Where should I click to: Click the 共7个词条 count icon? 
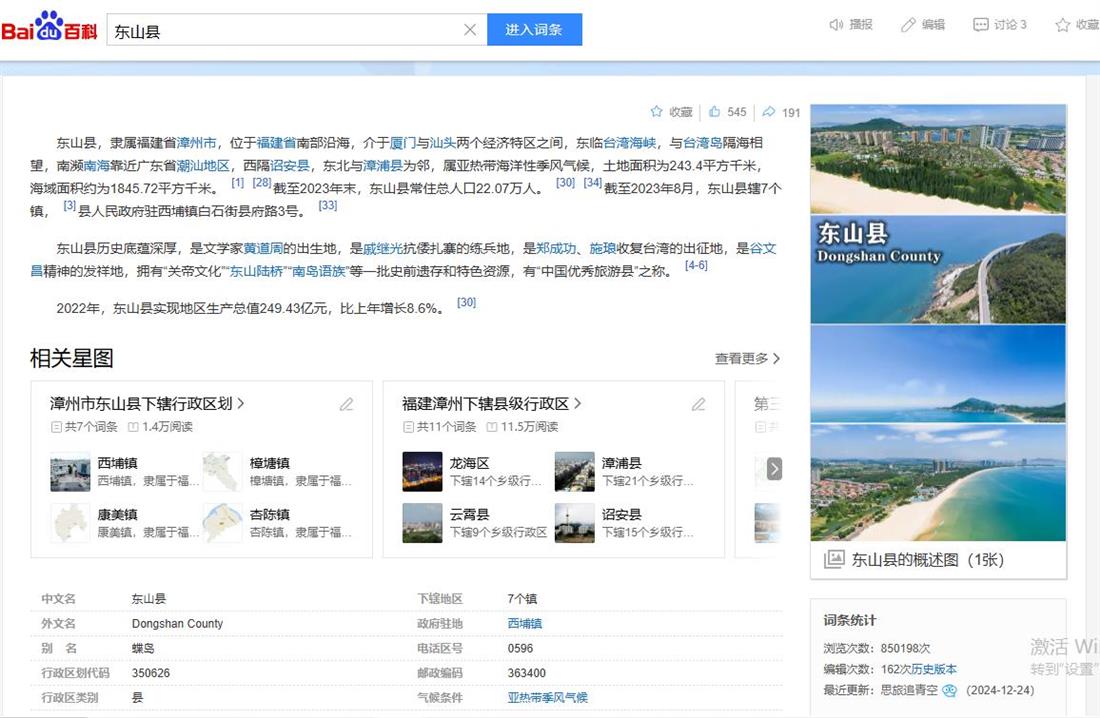(x=56, y=427)
